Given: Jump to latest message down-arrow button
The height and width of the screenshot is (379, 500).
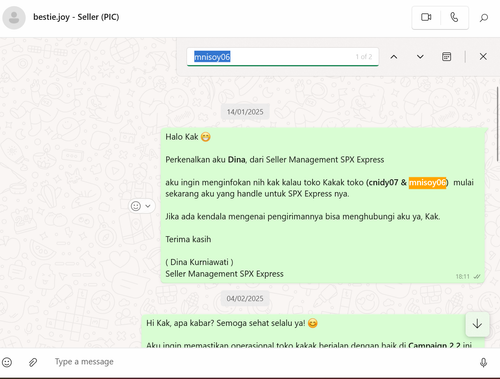Looking at the screenshot, I should [477, 324].
